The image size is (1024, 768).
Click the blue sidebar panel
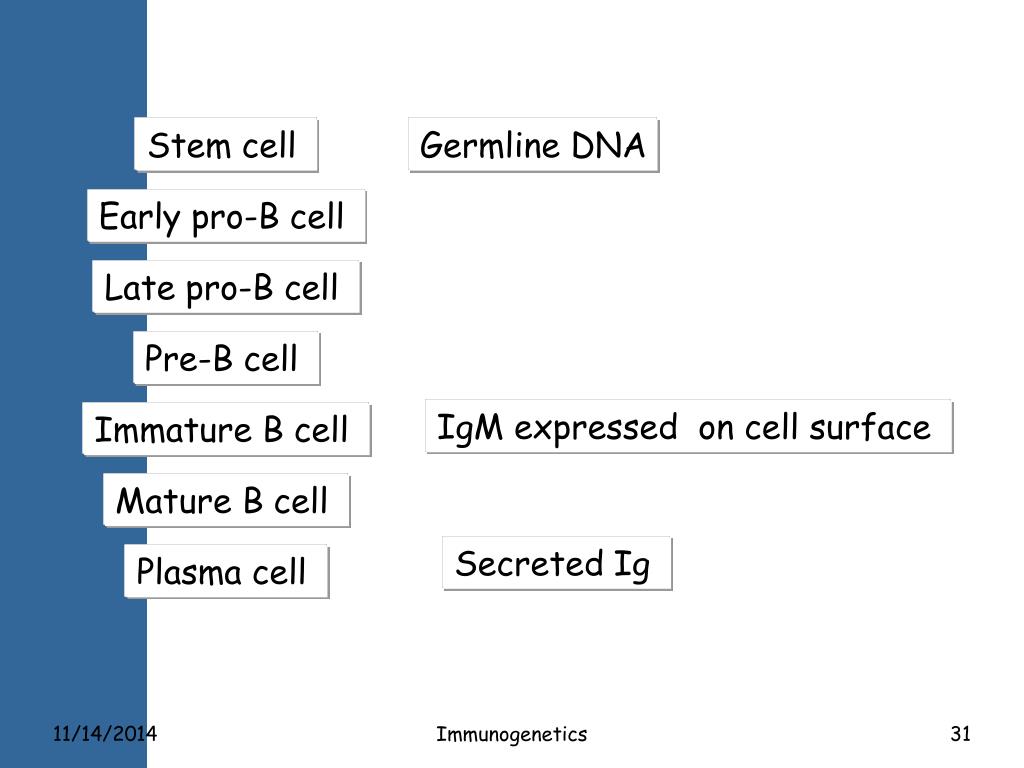[73, 384]
